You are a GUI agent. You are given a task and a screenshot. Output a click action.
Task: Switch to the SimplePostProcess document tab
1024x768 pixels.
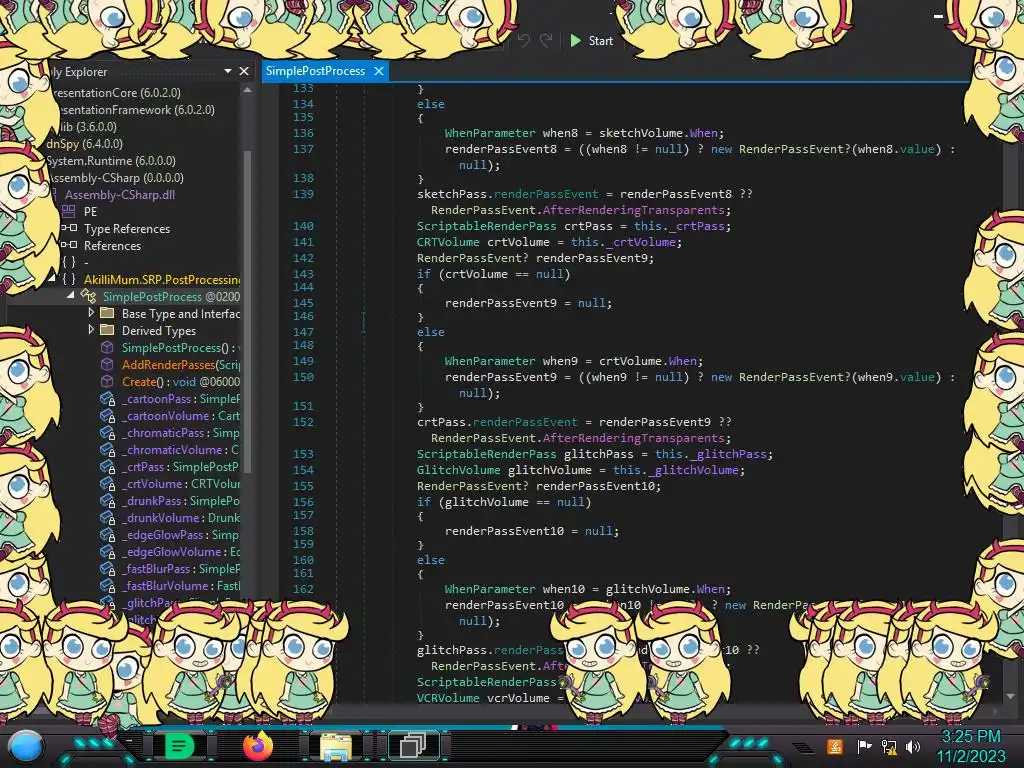tap(315, 71)
